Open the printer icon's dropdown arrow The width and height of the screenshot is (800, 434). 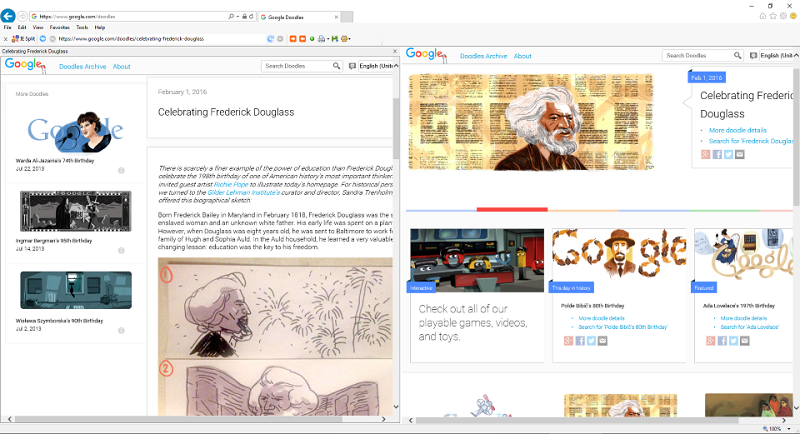tap(327, 39)
